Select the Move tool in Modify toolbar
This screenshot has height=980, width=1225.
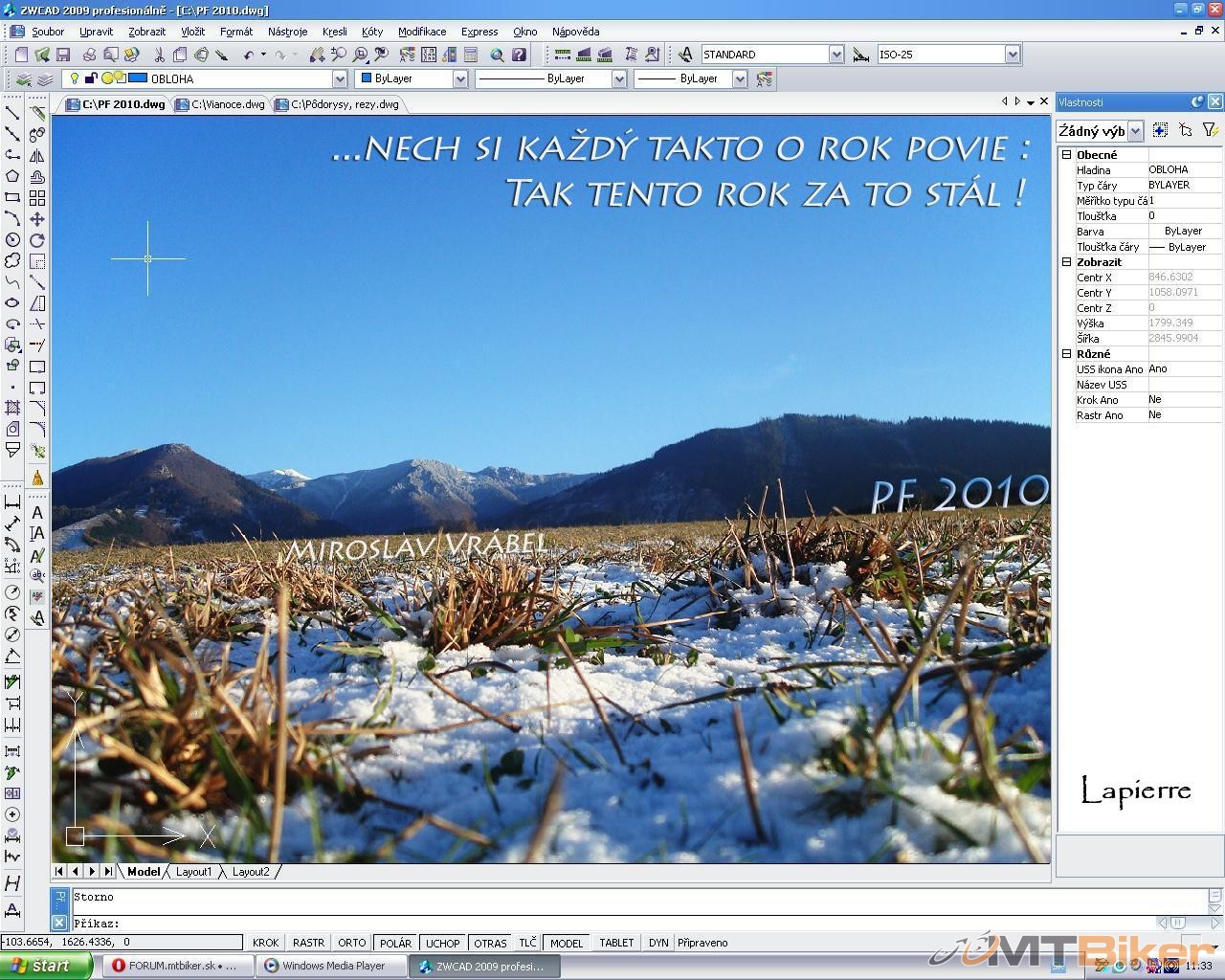pyautogui.click(x=37, y=218)
